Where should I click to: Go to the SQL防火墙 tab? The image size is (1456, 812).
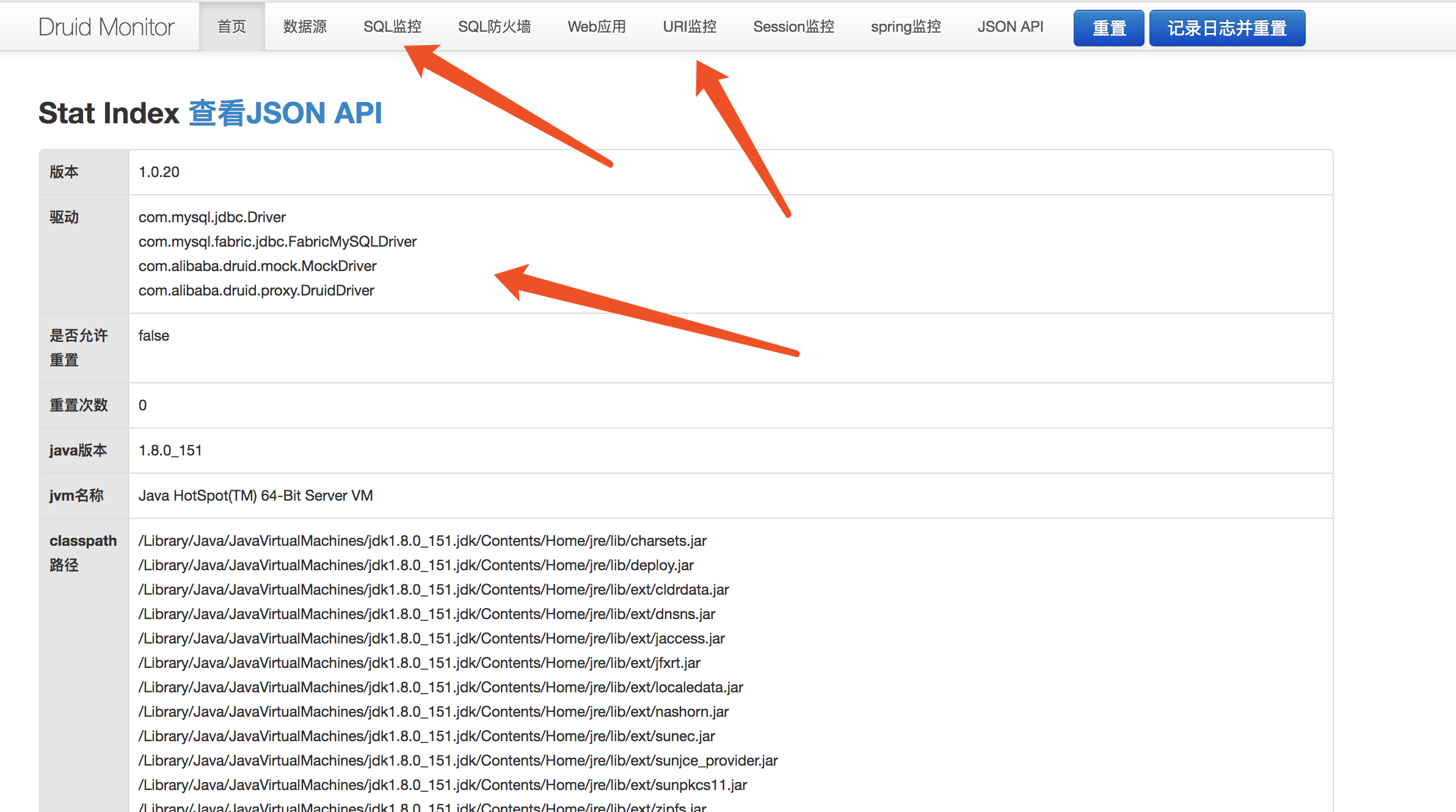494,27
